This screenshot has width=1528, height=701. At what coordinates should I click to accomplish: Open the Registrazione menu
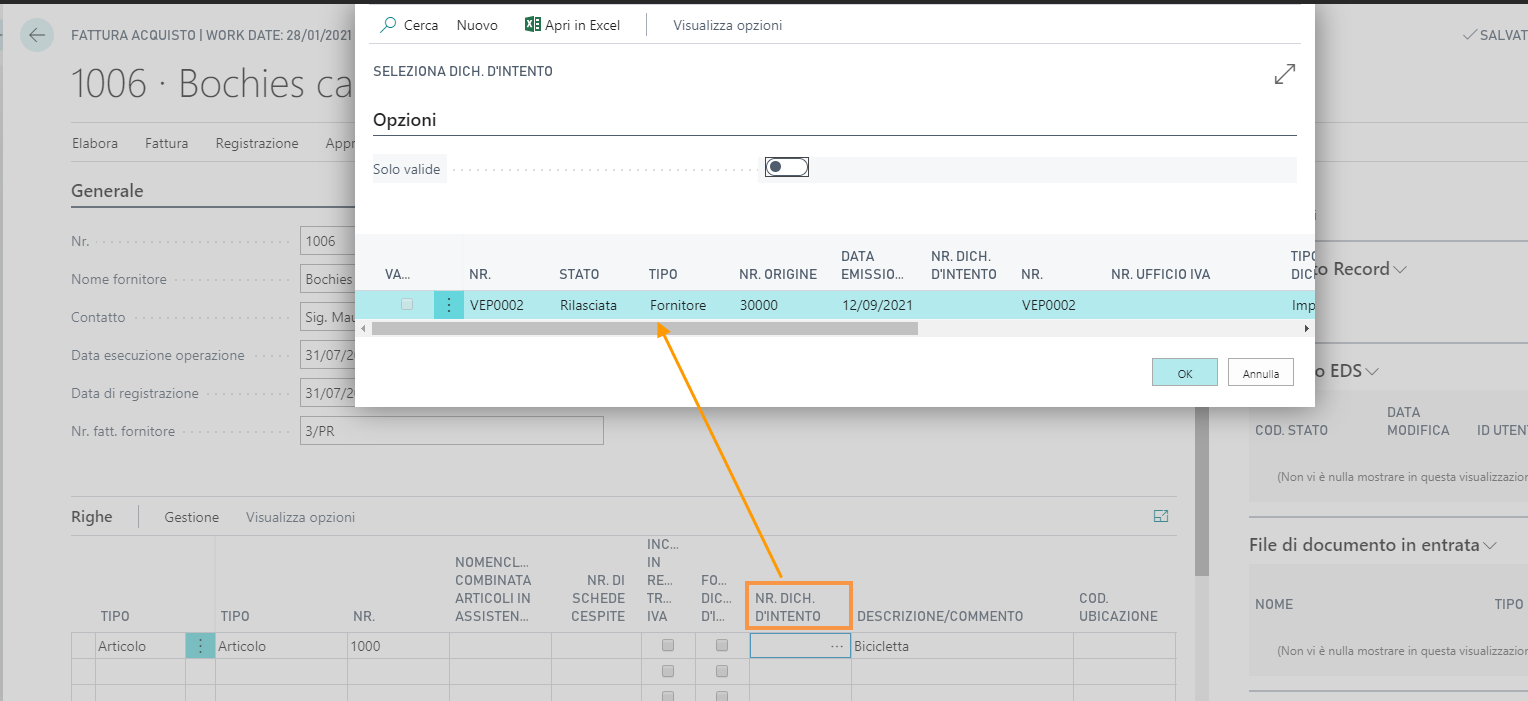257,143
